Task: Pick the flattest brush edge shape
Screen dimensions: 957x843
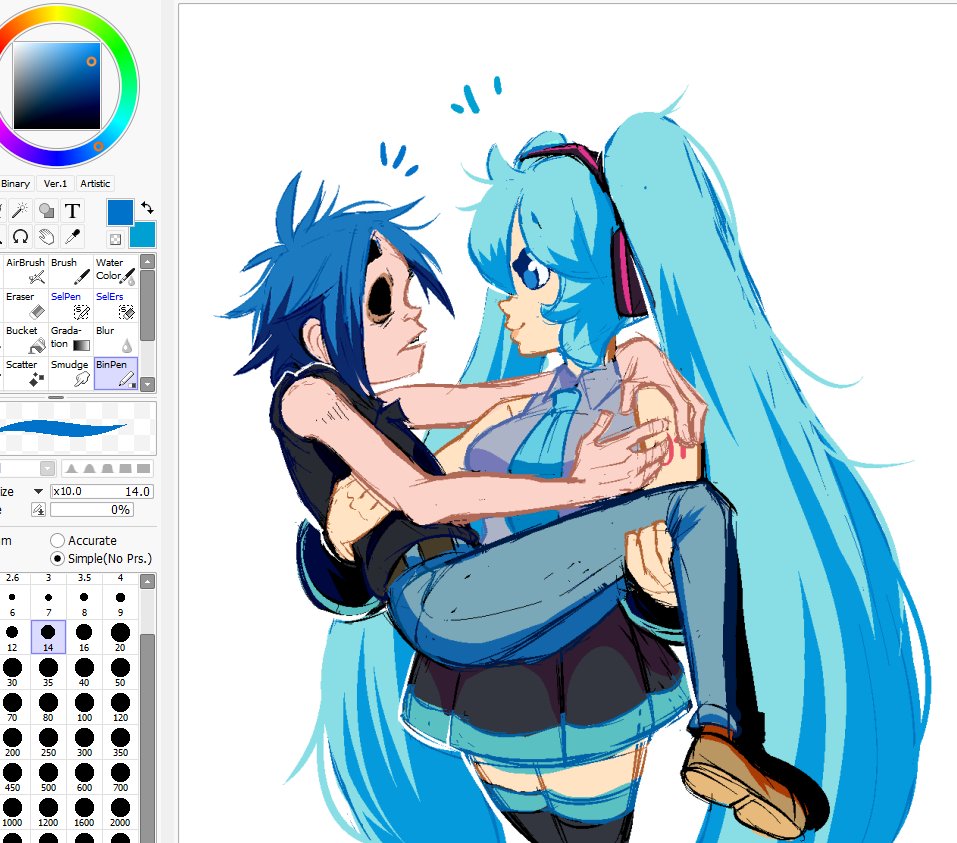Action: [x=143, y=469]
